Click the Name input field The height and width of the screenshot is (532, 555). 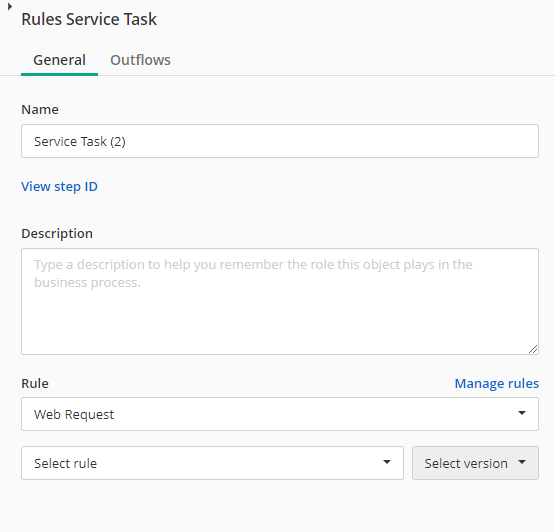pos(280,141)
